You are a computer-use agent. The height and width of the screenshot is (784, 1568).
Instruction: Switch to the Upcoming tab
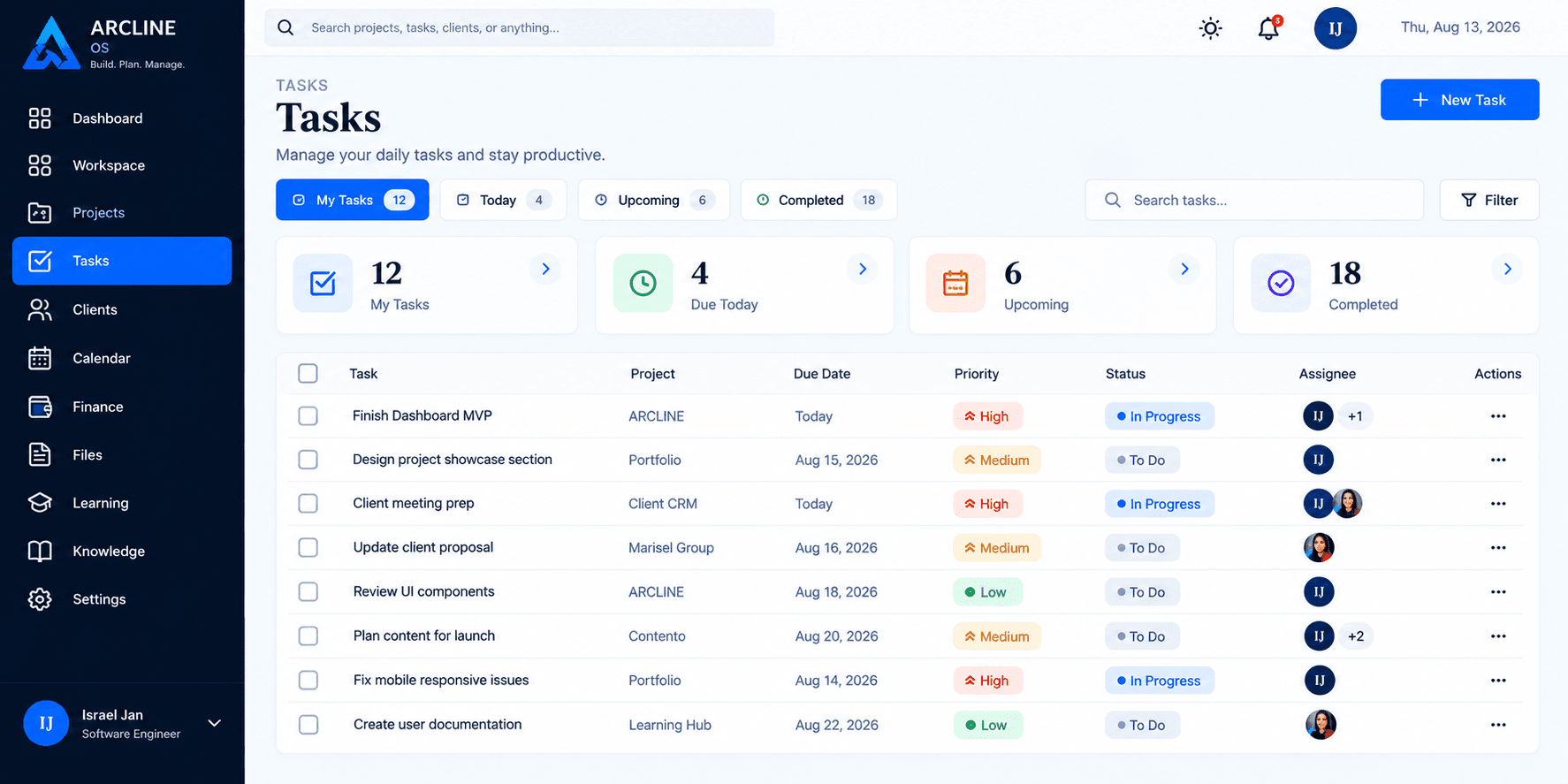coord(653,200)
